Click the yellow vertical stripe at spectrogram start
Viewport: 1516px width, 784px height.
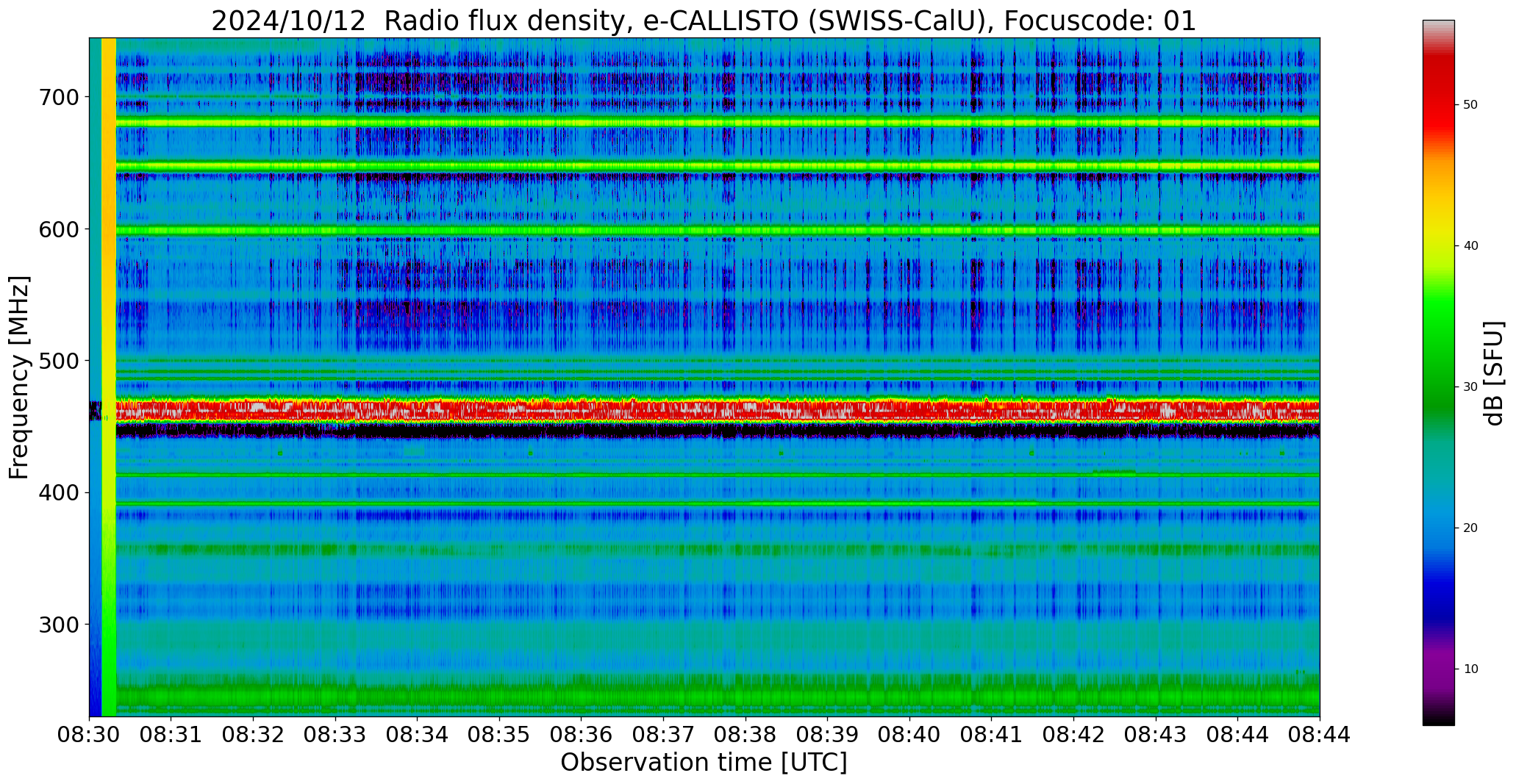coord(109,377)
